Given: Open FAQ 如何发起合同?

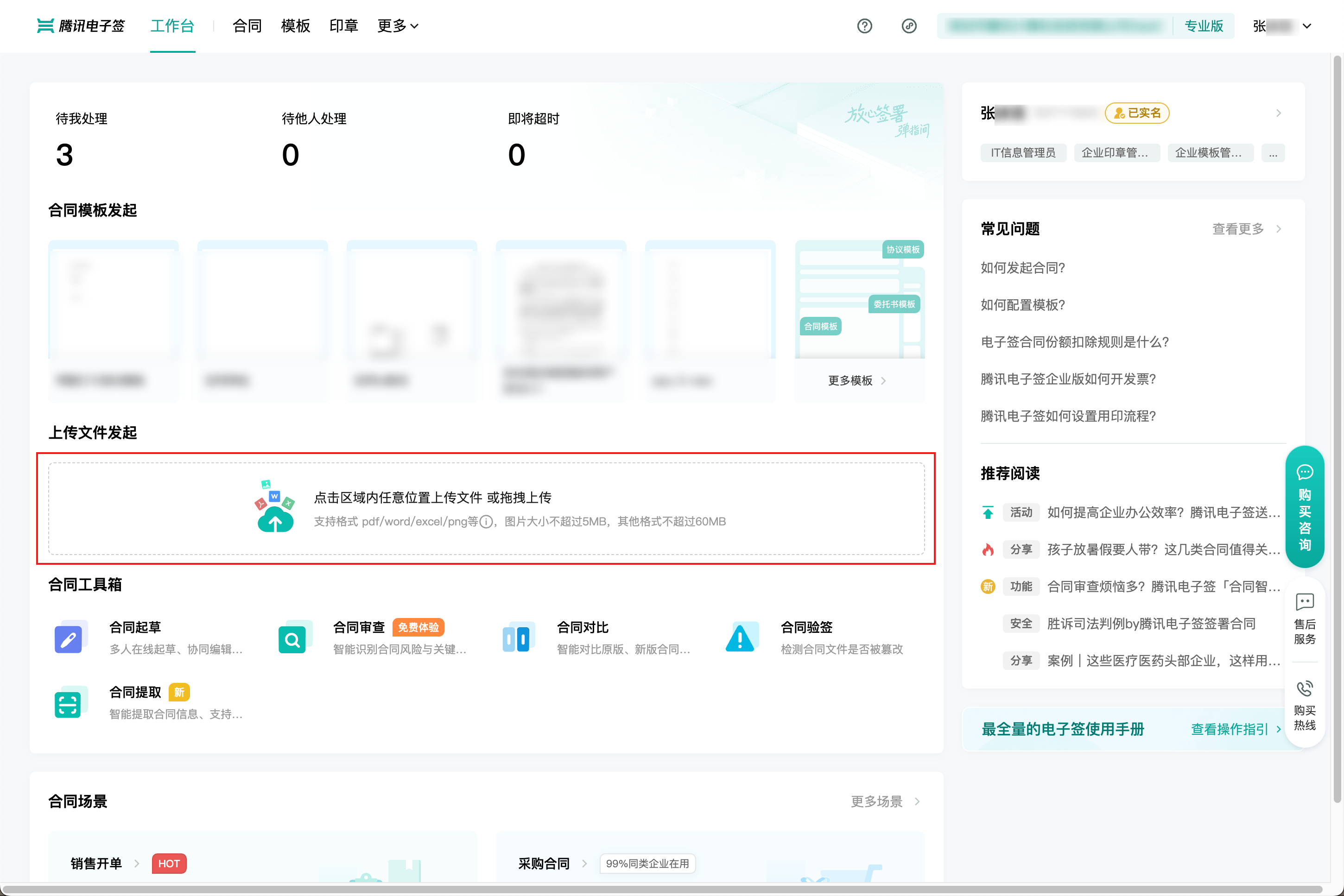Looking at the screenshot, I should point(1023,267).
